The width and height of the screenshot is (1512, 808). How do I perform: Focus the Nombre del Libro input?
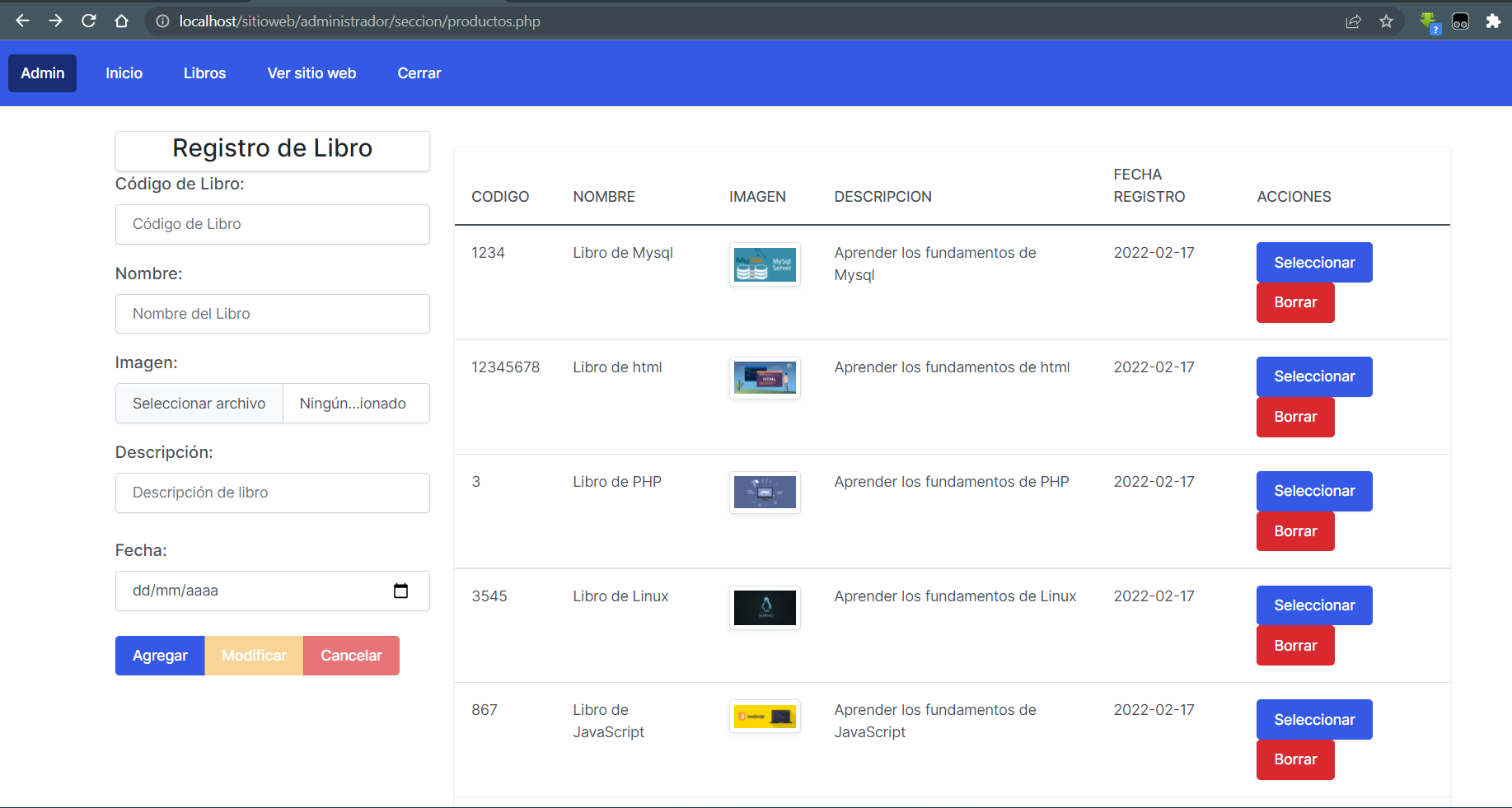pyautogui.click(x=273, y=314)
